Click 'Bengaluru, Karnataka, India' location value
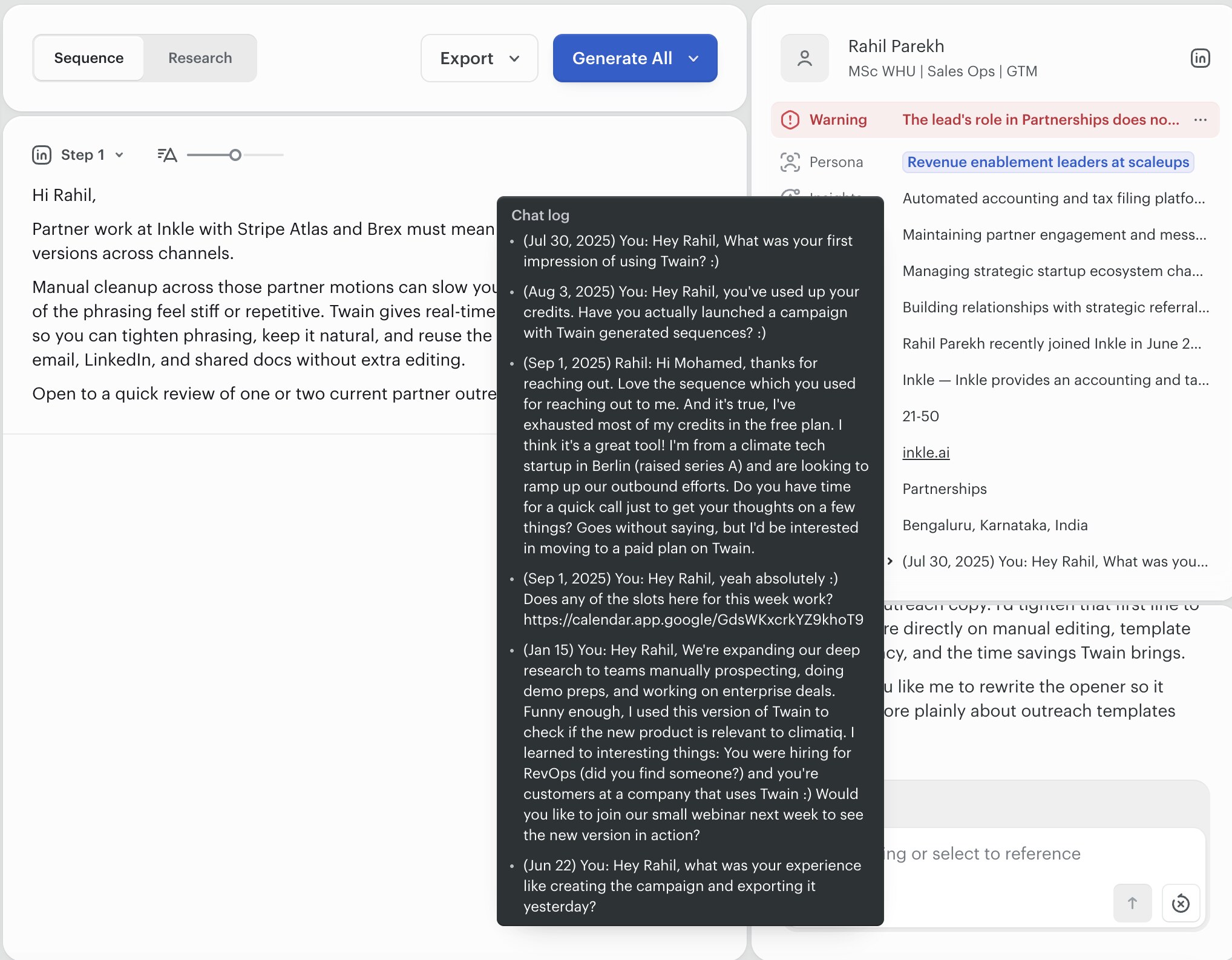Screen dimensions: 1232x960 (x=995, y=525)
